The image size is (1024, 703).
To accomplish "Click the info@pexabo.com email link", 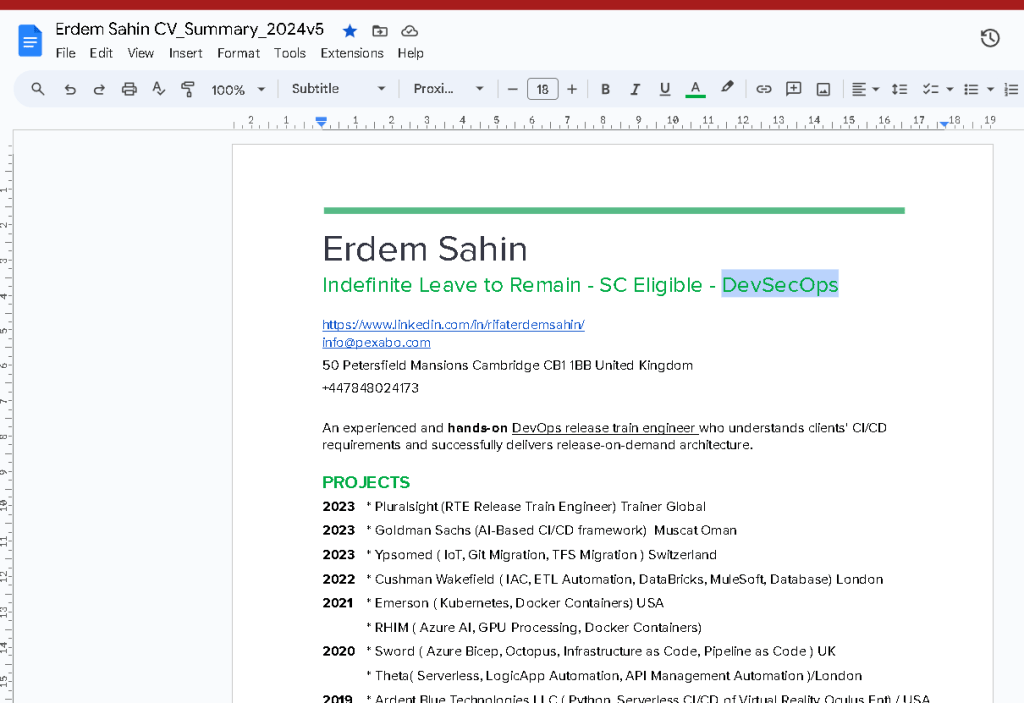I will pyautogui.click(x=376, y=342).
